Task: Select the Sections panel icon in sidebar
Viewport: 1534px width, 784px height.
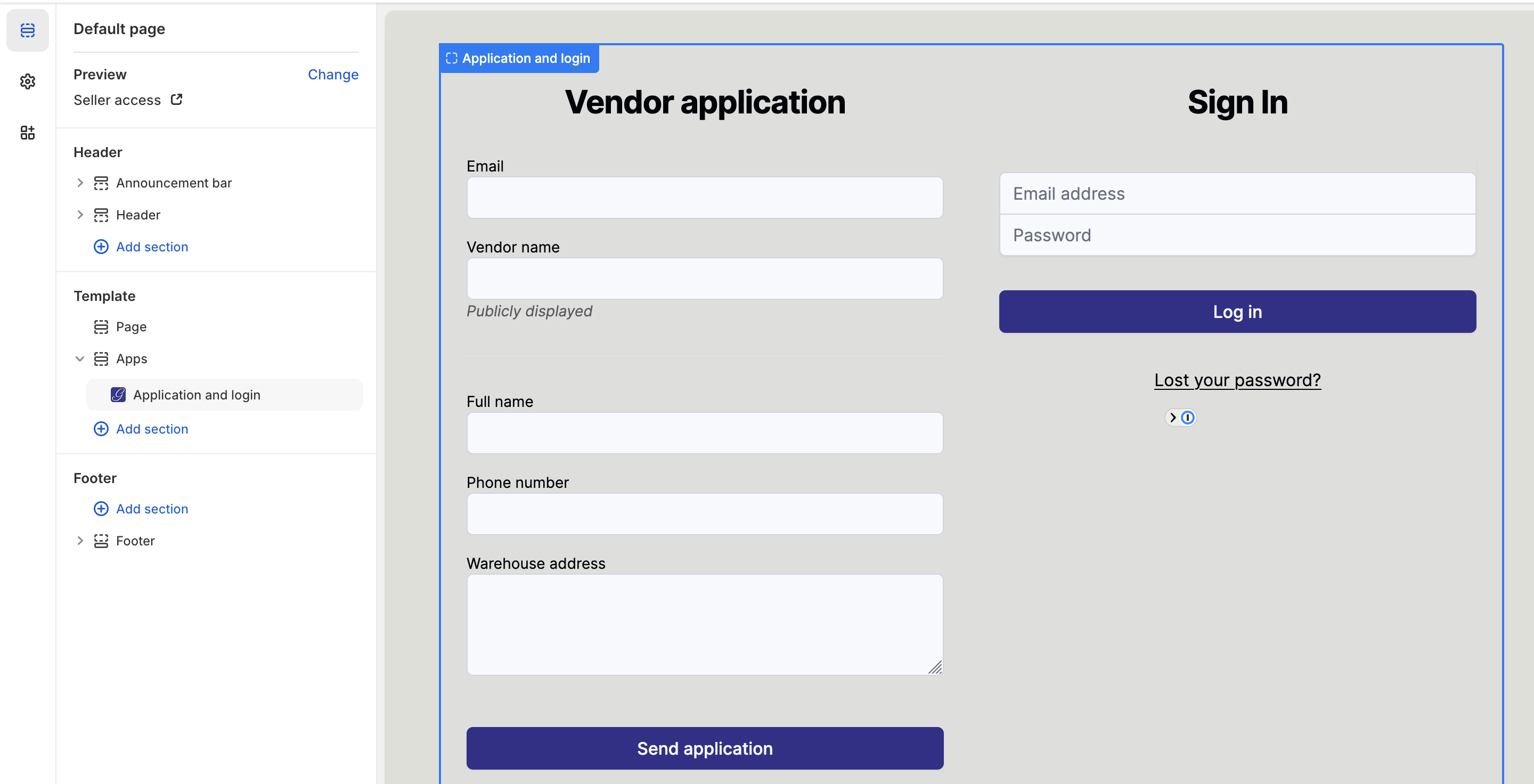Action: click(x=27, y=30)
